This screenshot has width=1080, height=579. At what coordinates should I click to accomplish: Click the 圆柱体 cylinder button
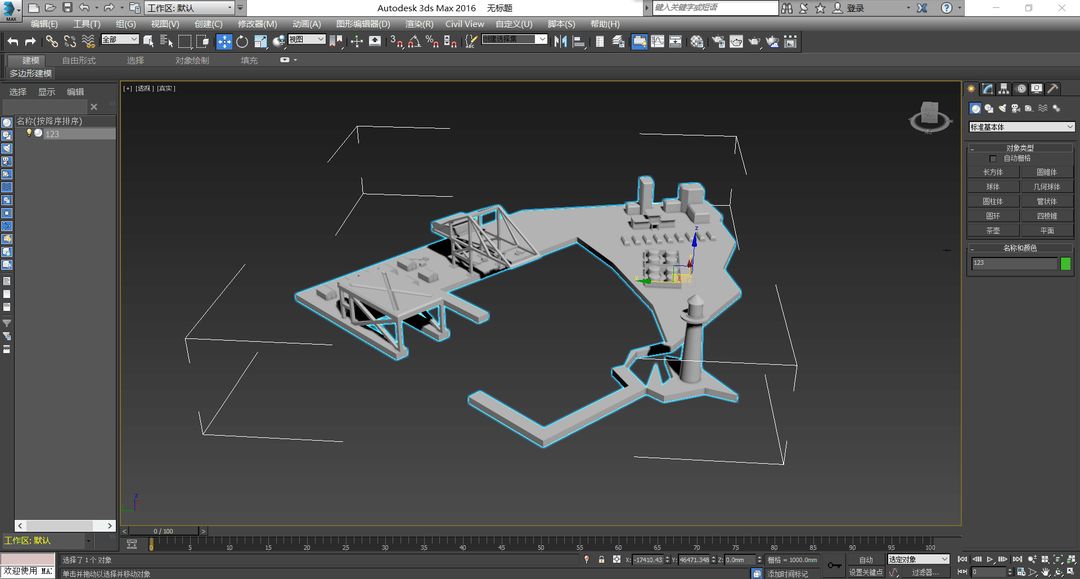(x=993, y=201)
